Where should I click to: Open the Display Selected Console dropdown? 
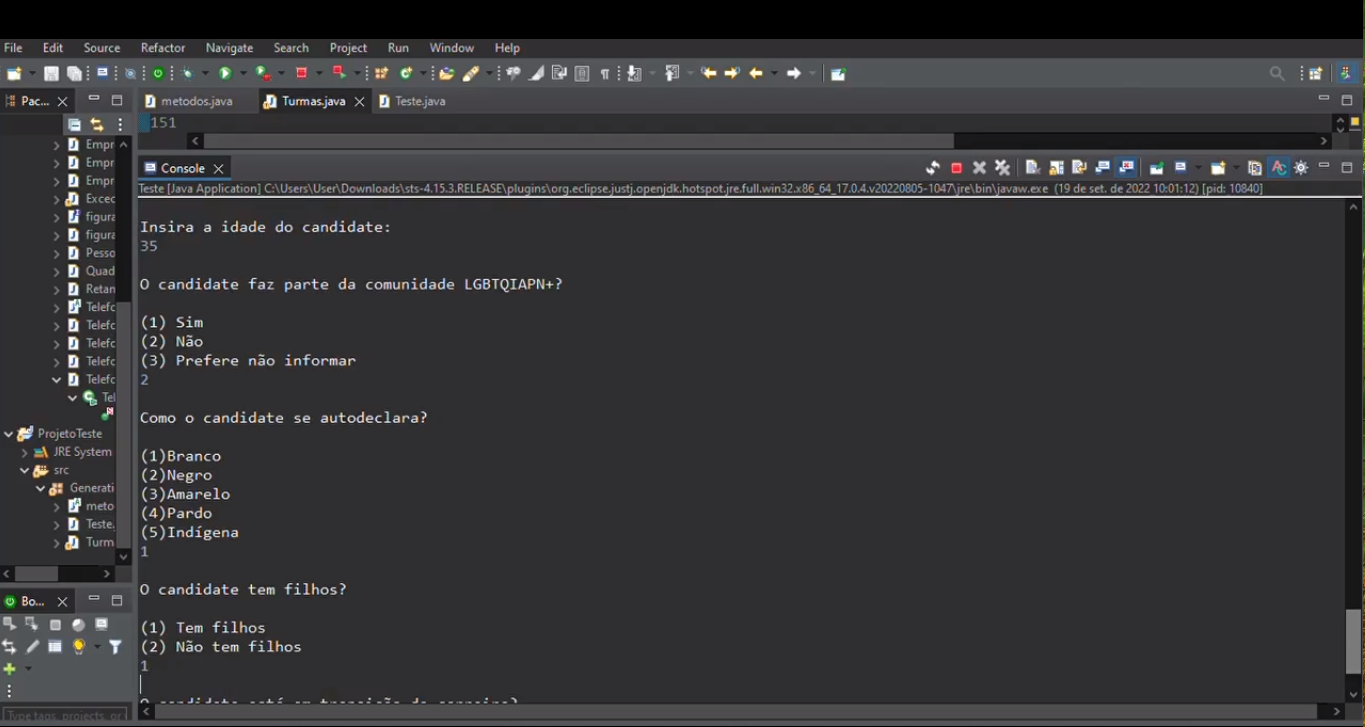[x=1198, y=167]
